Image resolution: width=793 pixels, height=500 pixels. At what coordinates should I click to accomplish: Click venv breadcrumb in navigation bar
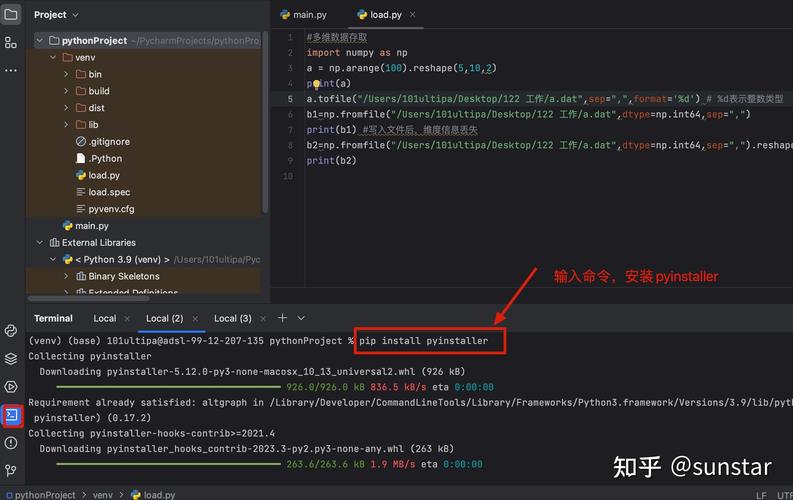coord(103,494)
